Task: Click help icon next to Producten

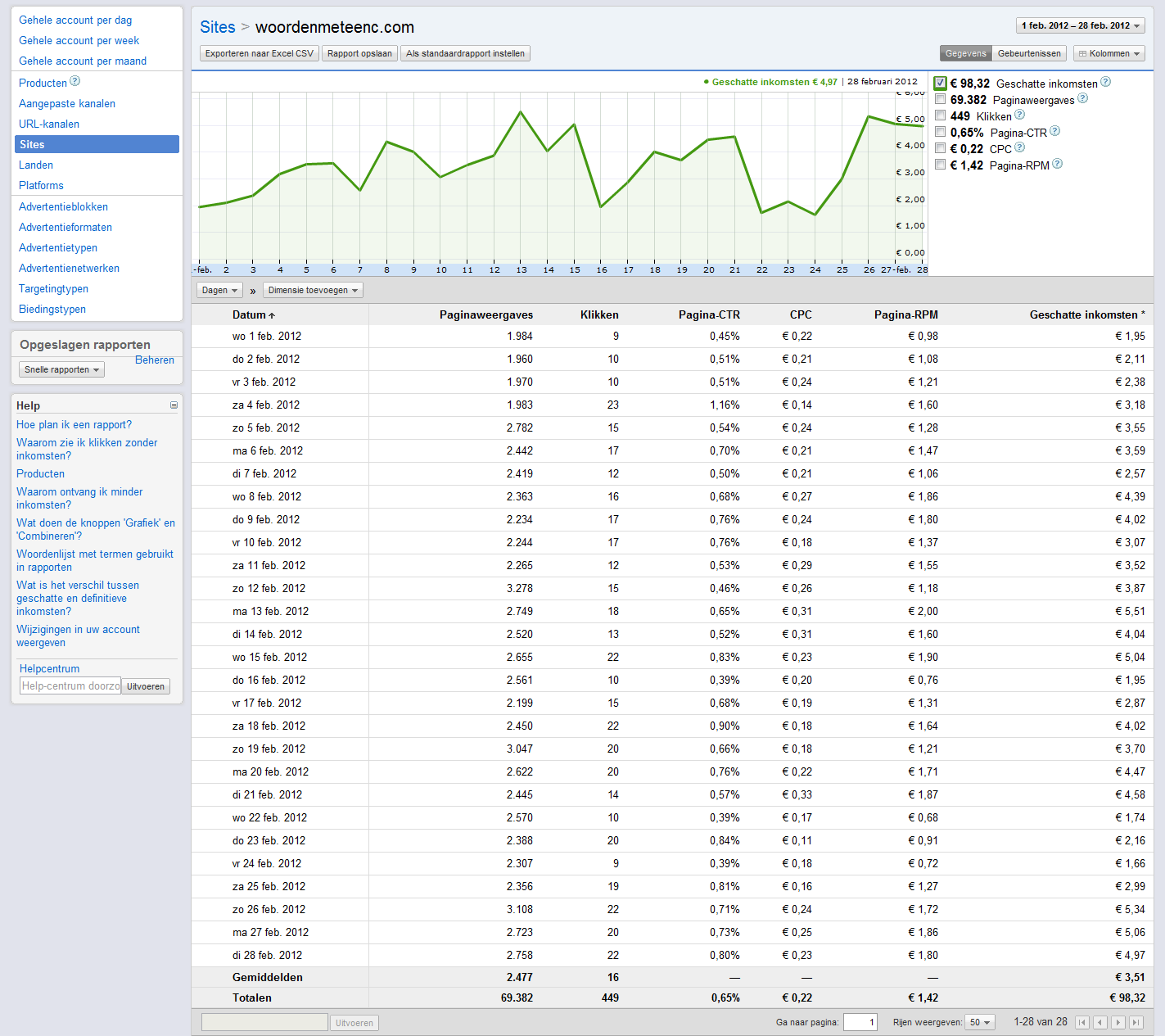Action: click(75, 81)
